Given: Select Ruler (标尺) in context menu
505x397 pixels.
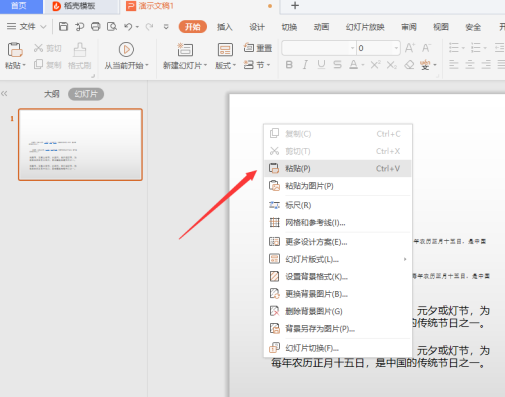Looking at the screenshot, I should tap(337, 205).
